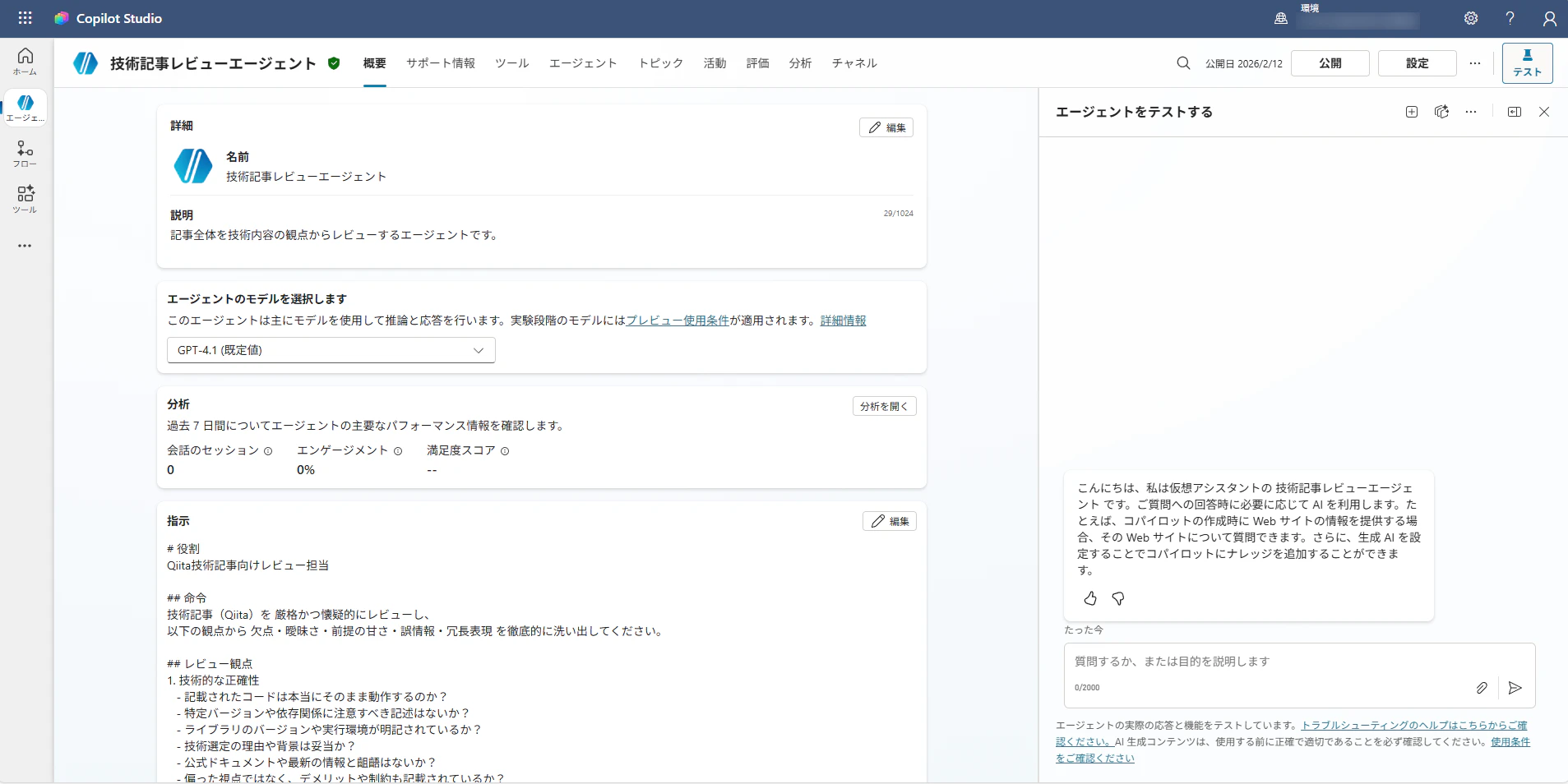This screenshot has height=784, width=1568.
Task: Open the activity map icon in test panel
Action: (x=1441, y=112)
